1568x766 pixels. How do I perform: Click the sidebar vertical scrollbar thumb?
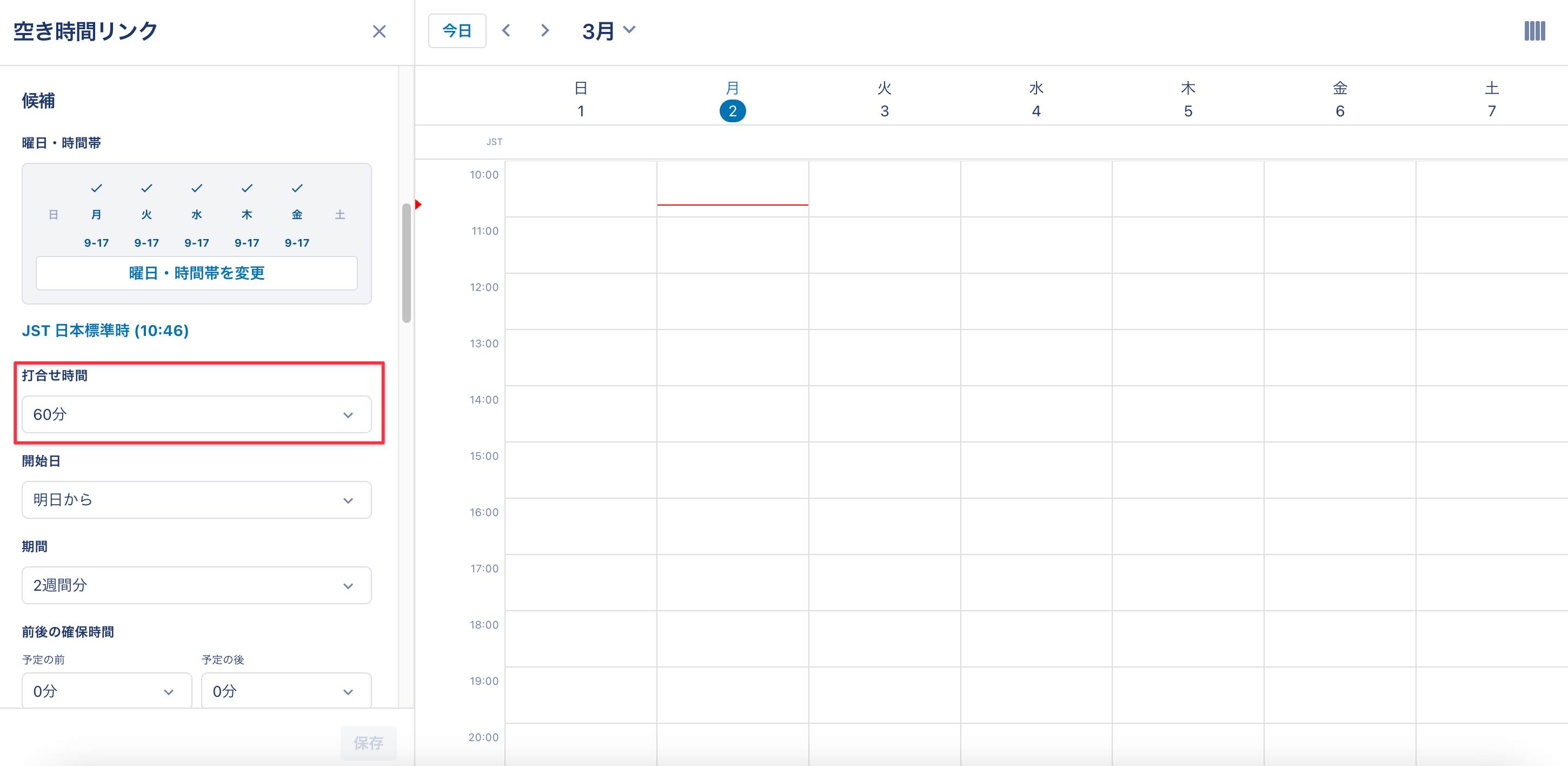click(406, 262)
